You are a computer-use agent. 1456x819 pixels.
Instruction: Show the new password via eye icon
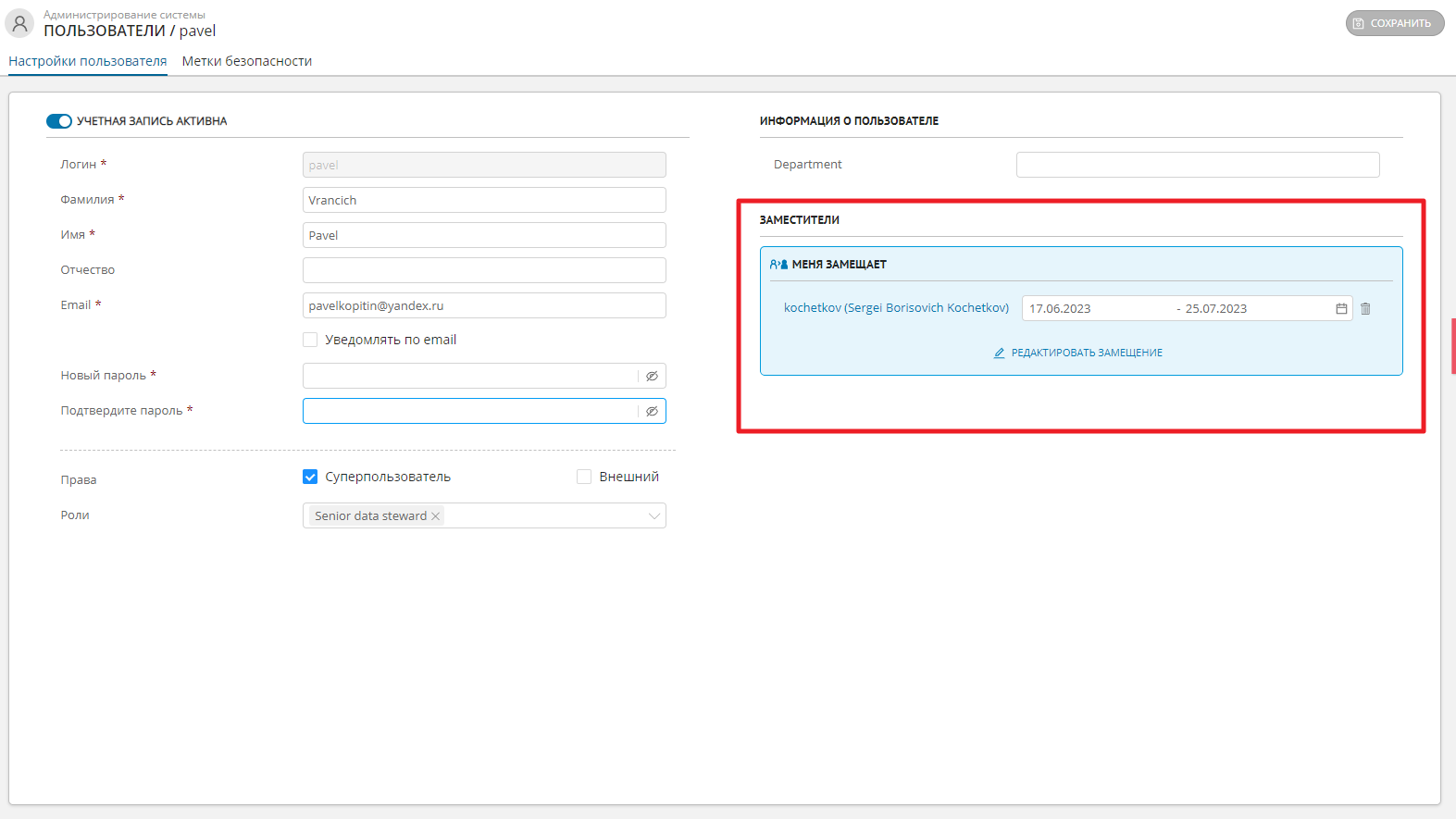[x=652, y=376]
